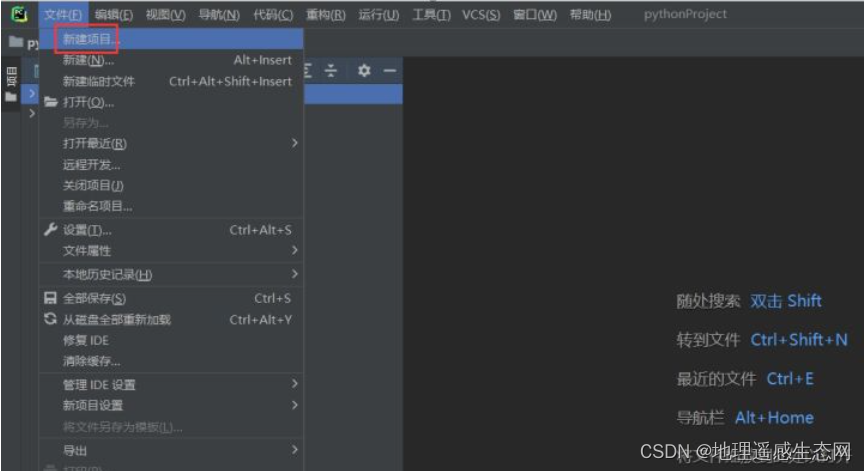Screen dimensions: 866x471
Task: Expand the 管理 IDE 设置 submenu arrow
Action: tap(294, 384)
